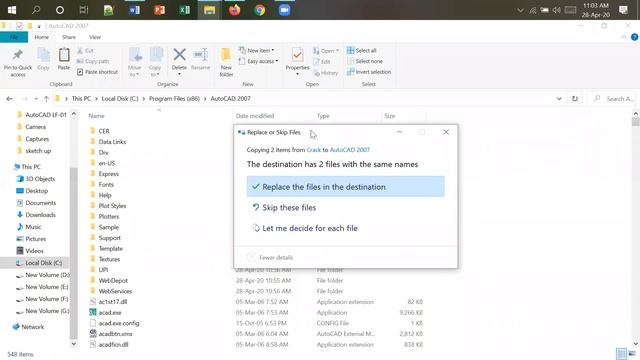Click Invert selection in ribbon
Image resolution: width=640 pixels, height=360 pixels.
click(x=369, y=72)
